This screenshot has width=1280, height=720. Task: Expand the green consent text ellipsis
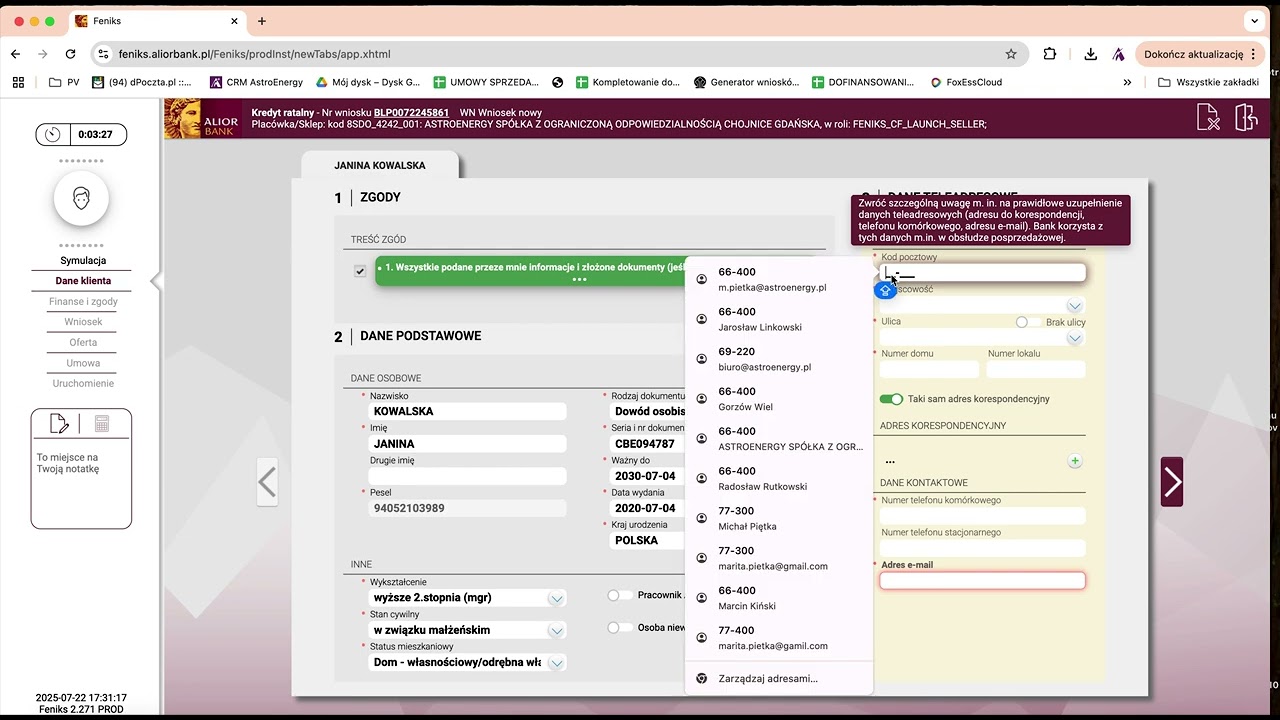579,280
